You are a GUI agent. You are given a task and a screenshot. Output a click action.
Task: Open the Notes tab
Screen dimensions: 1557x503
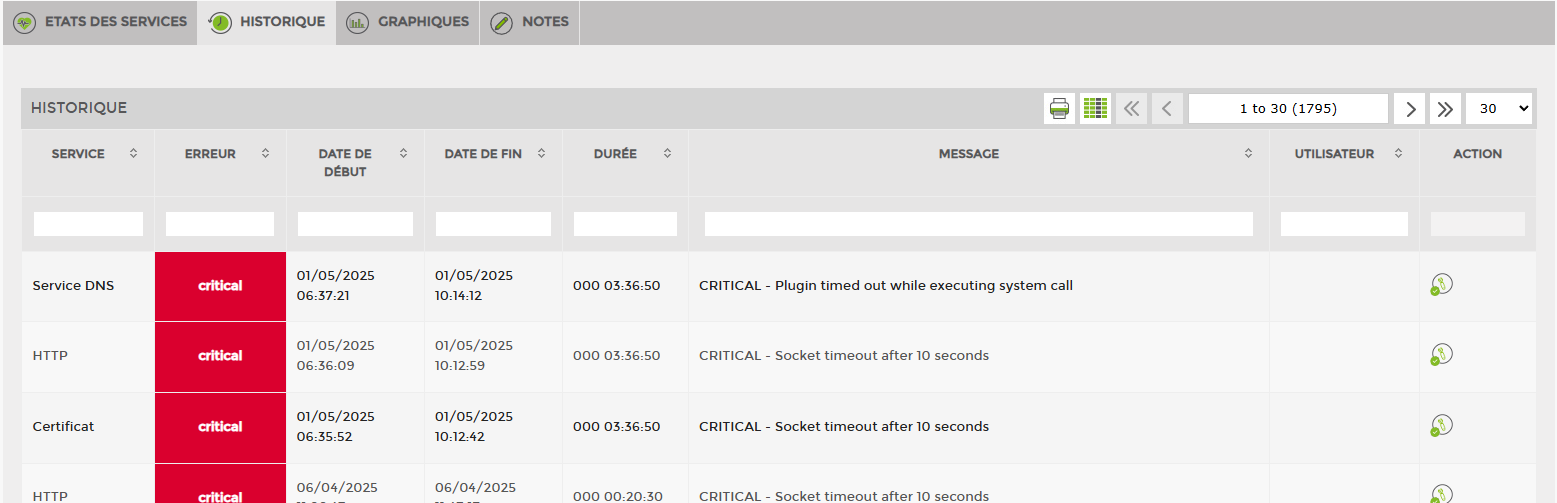tap(530, 22)
